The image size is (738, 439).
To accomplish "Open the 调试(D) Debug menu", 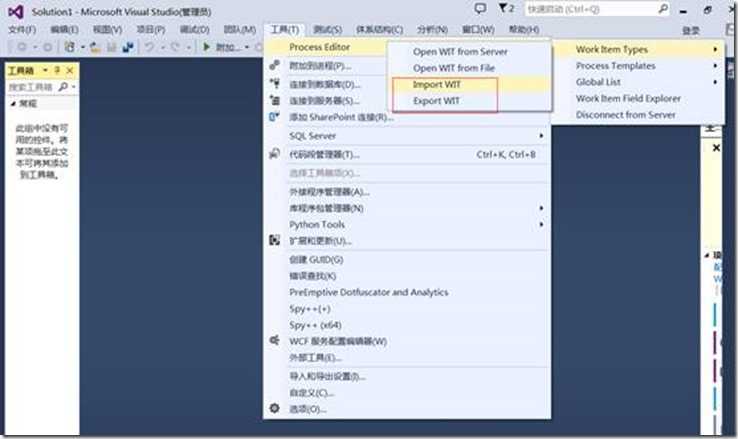I will [194, 29].
